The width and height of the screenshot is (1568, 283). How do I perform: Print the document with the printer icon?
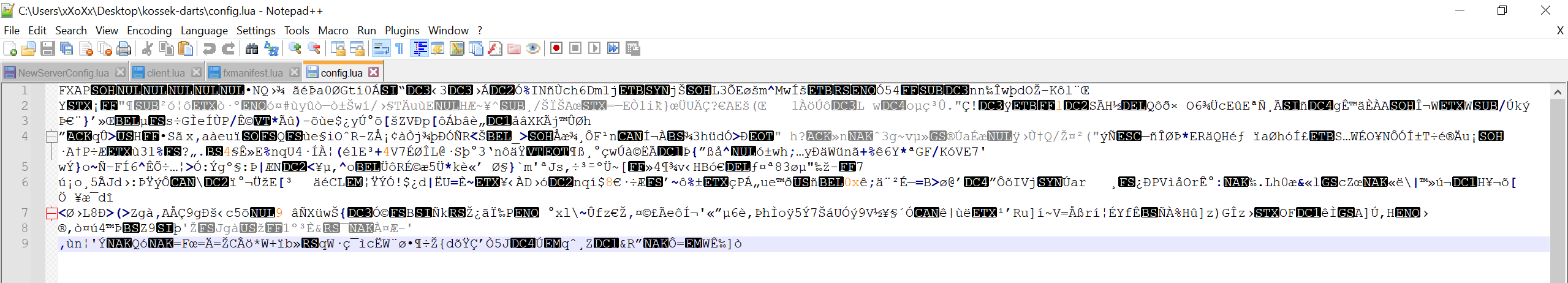point(124,48)
